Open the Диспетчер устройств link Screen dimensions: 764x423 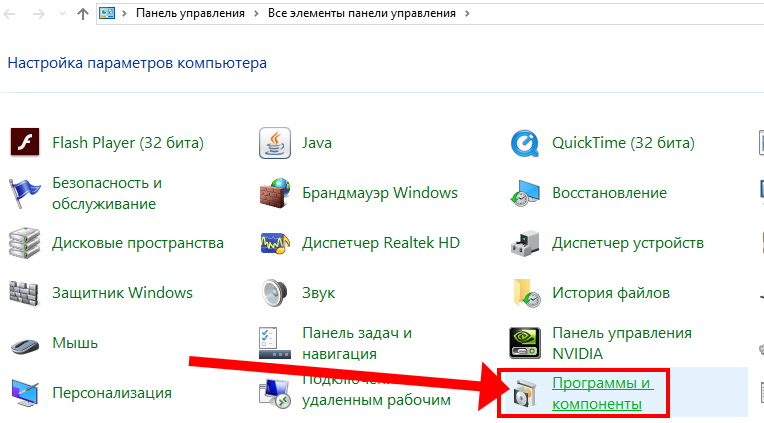point(628,243)
